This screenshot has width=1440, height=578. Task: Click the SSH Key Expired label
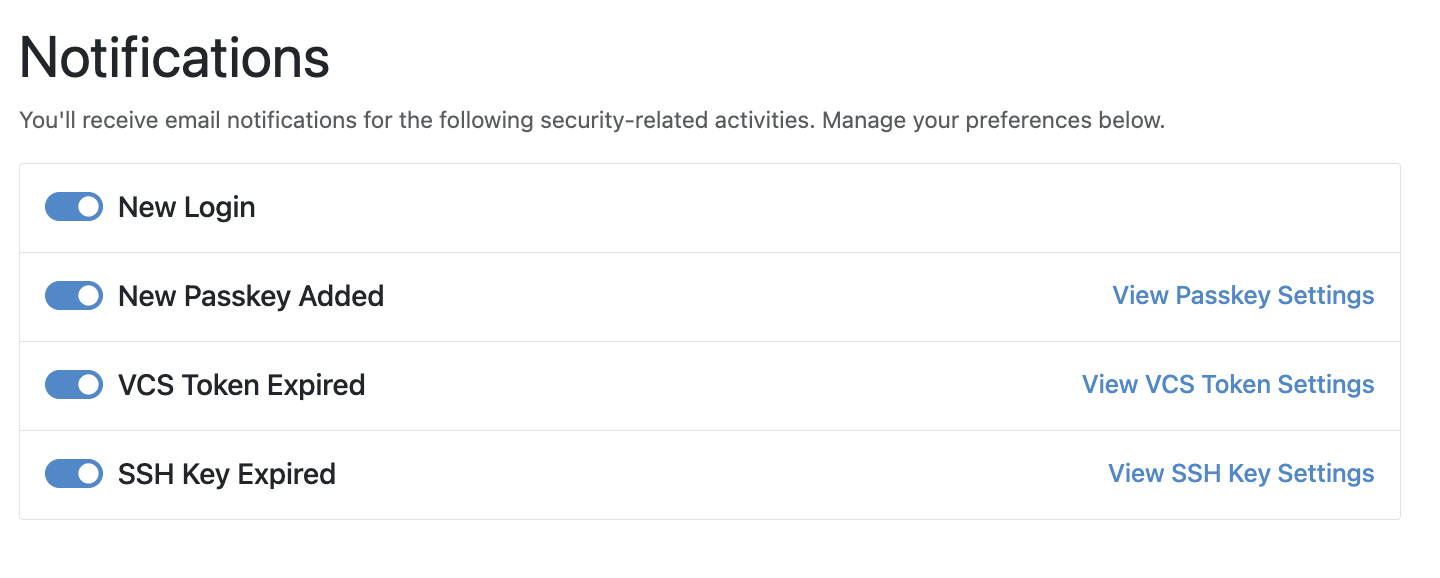click(227, 473)
